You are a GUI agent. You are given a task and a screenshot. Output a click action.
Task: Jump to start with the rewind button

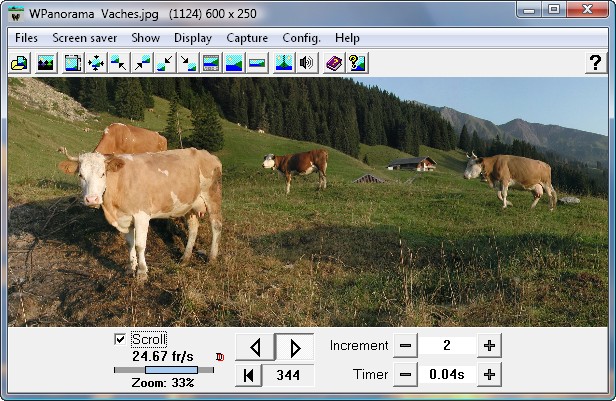coord(248,376)
